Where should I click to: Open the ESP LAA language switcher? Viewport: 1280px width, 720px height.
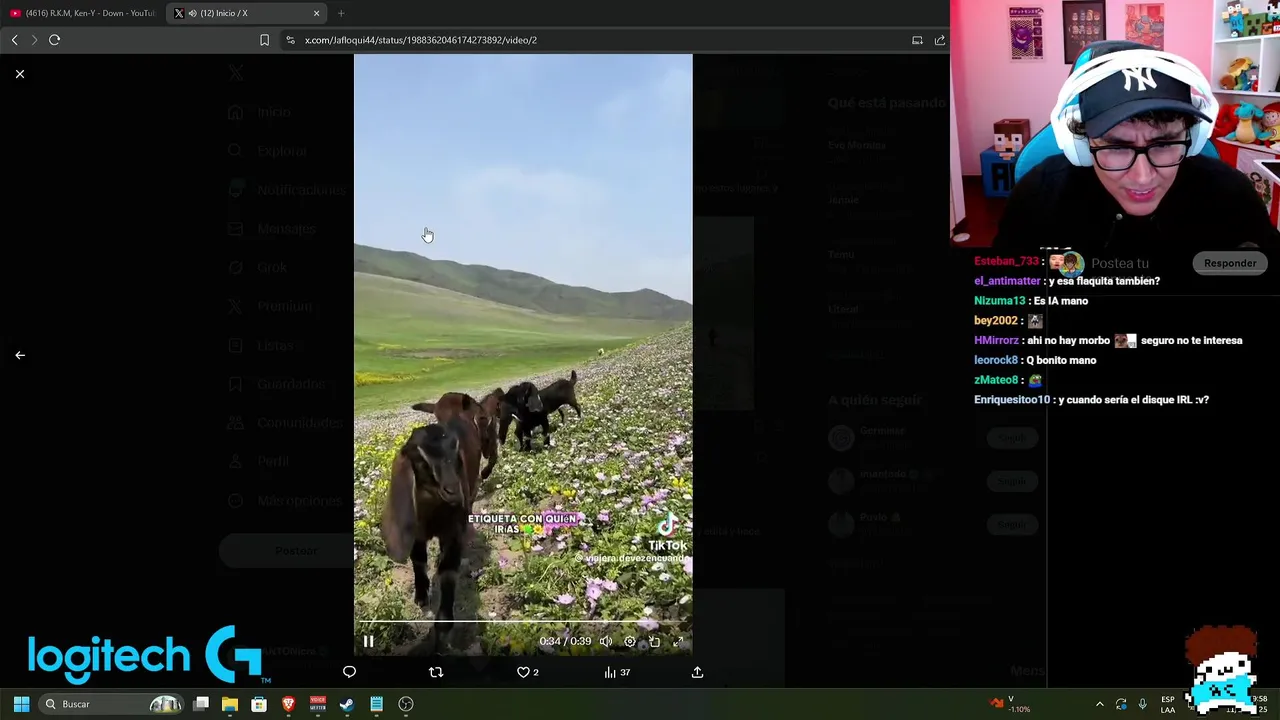point(1168,704)
